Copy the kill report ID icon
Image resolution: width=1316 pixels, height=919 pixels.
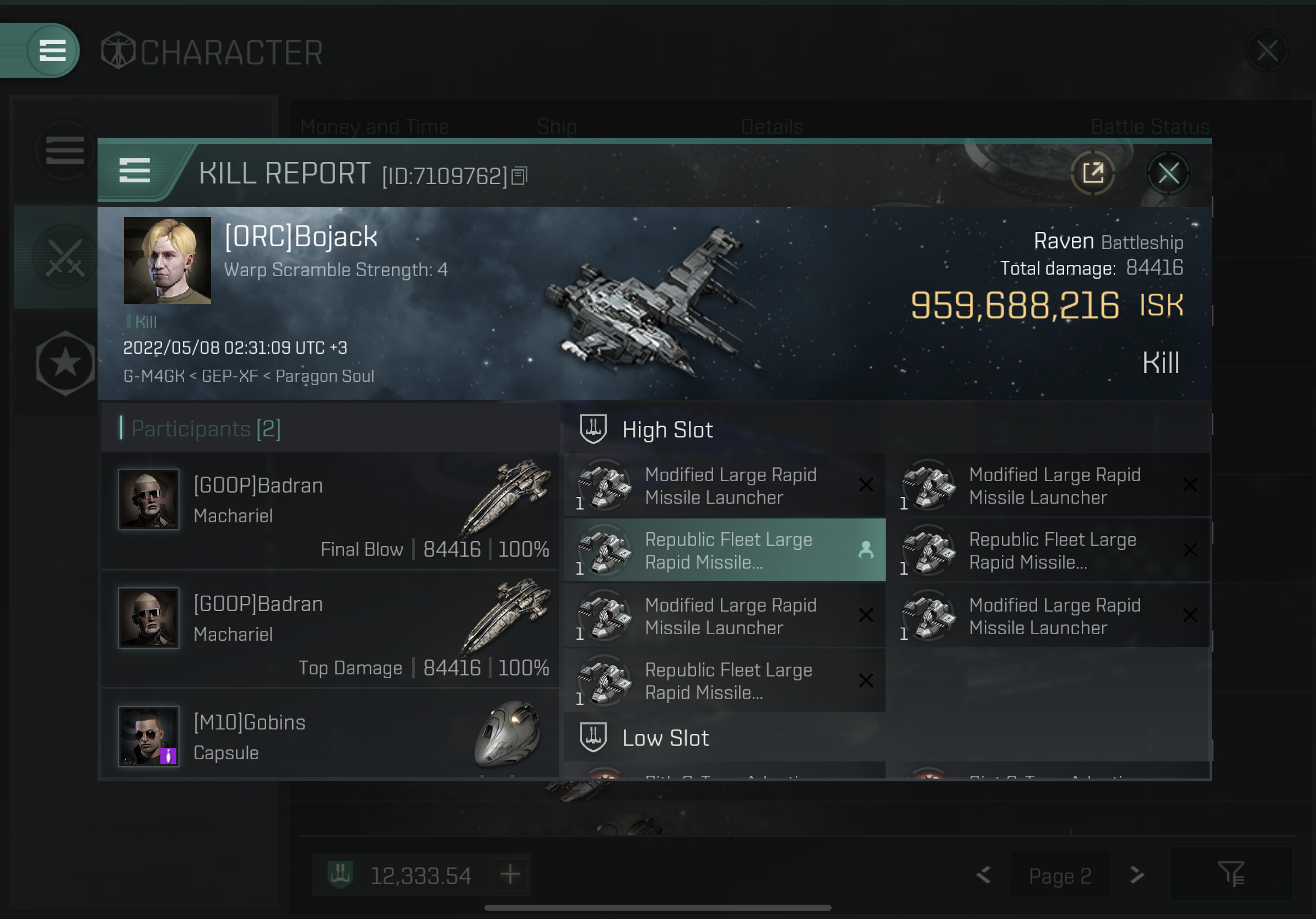pos(519,176)
